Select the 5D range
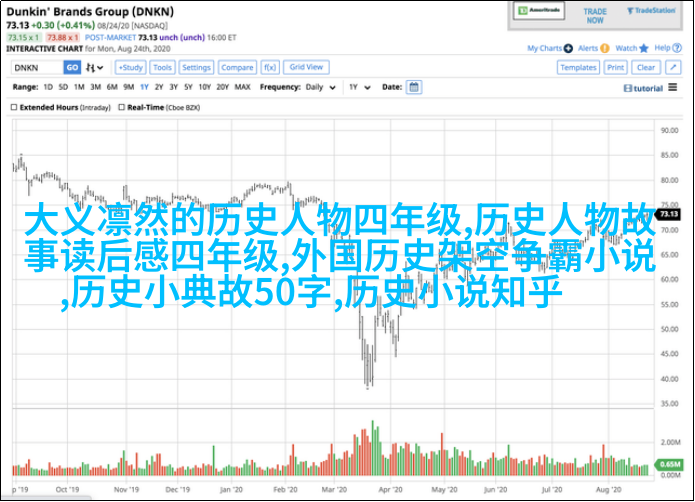The image size is (695, 502). [x=63, y=87]
